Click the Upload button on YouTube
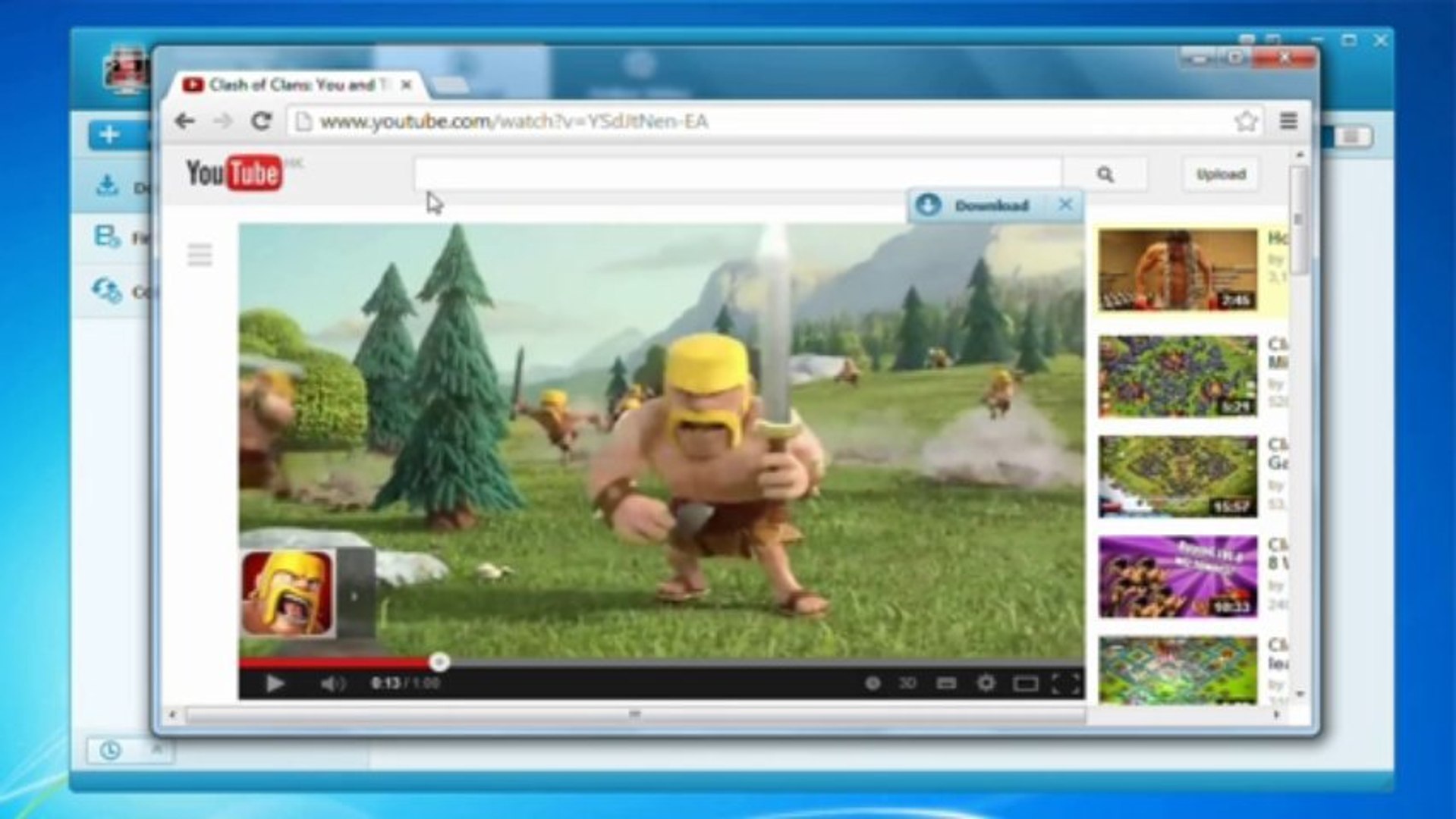Screen dimensions: 1456x819 click(x=1220, y=174)
